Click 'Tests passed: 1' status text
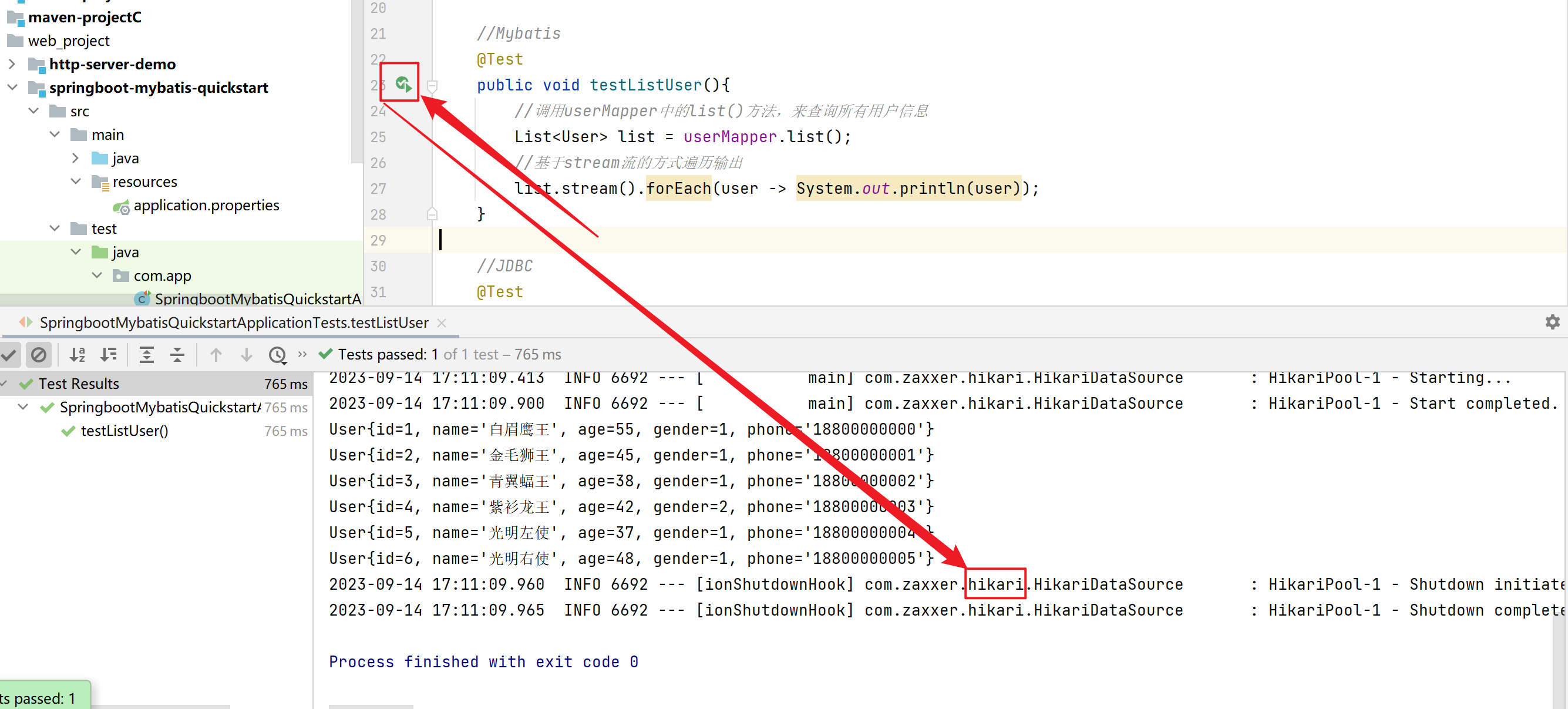This screenshot has width=1568, height=709. point(388,354)
